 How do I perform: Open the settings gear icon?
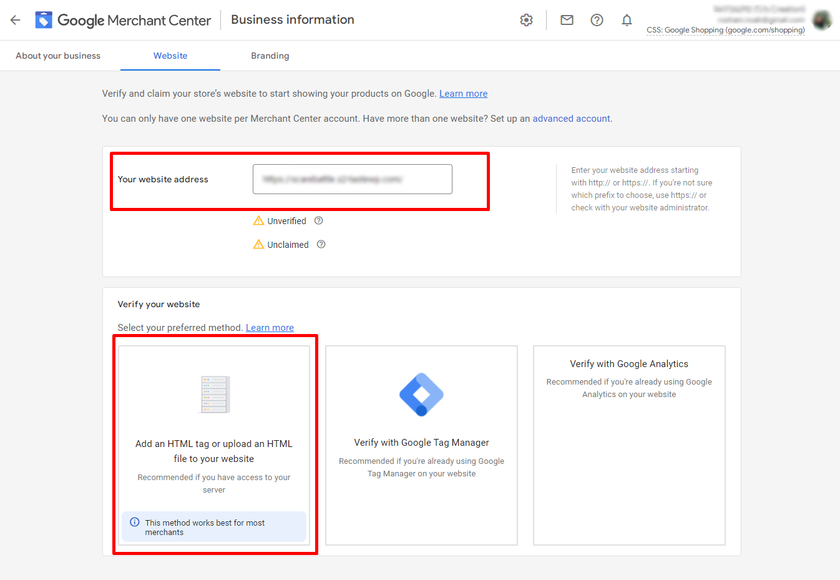pos(527,20)
